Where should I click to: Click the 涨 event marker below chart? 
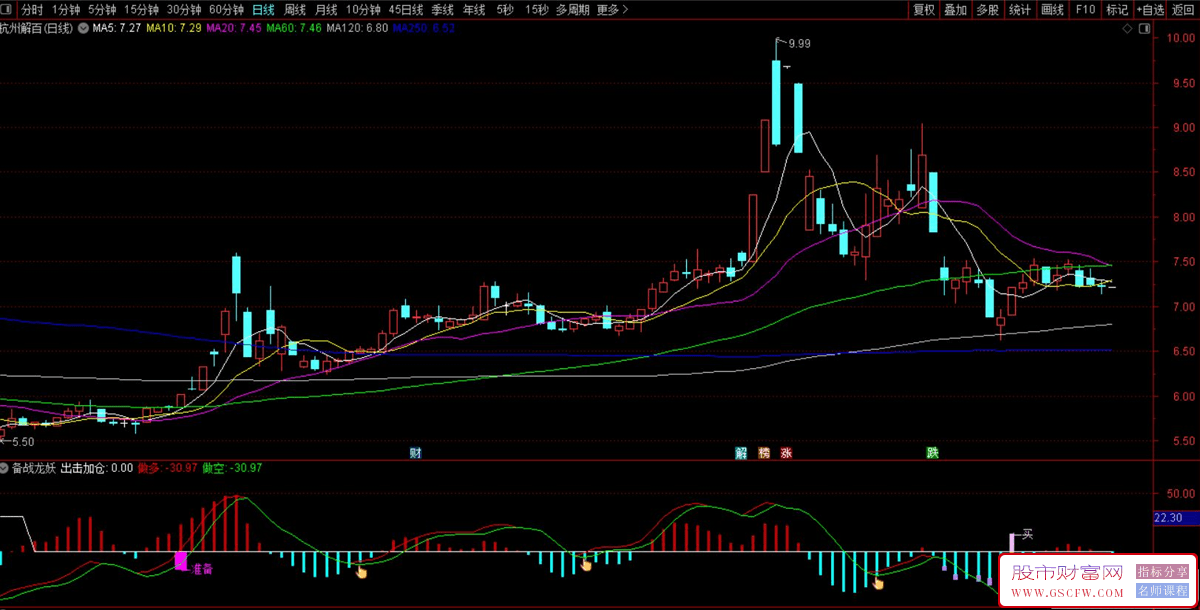(x=787, y=452)
